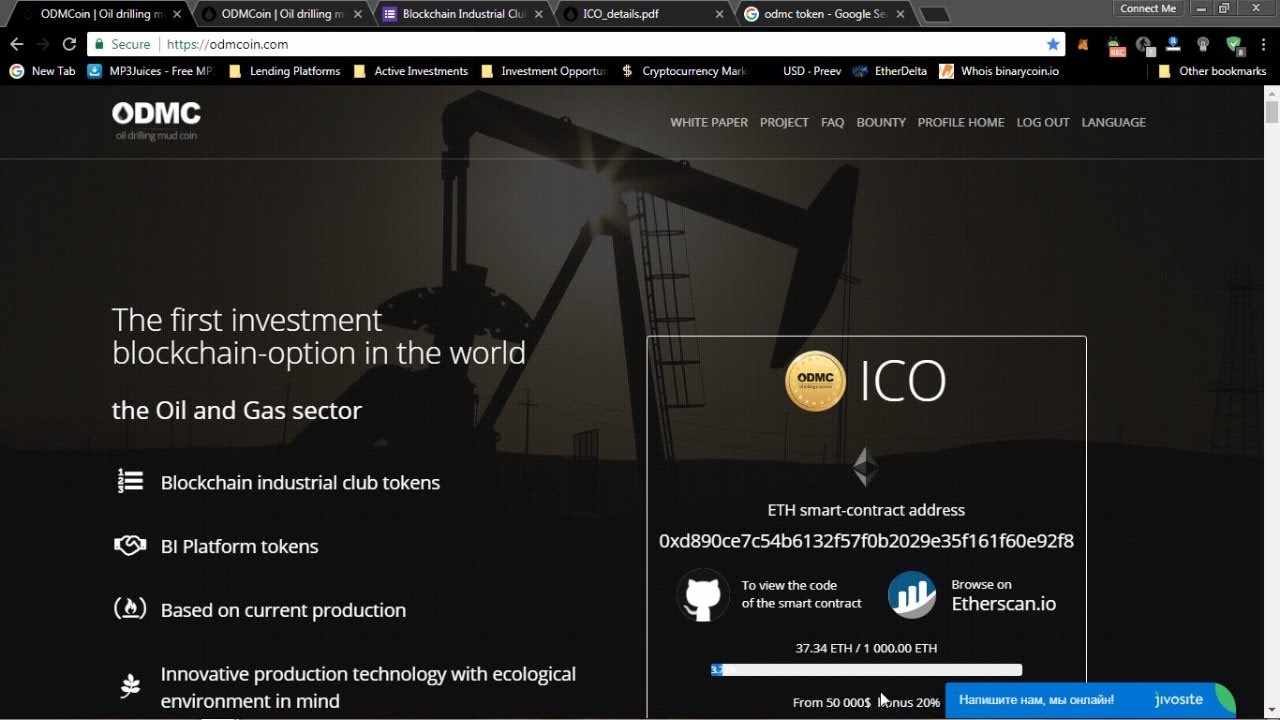Click the Connect Me button in title bar
This screenshot has height=720, width=1280.
point(1147,8)
